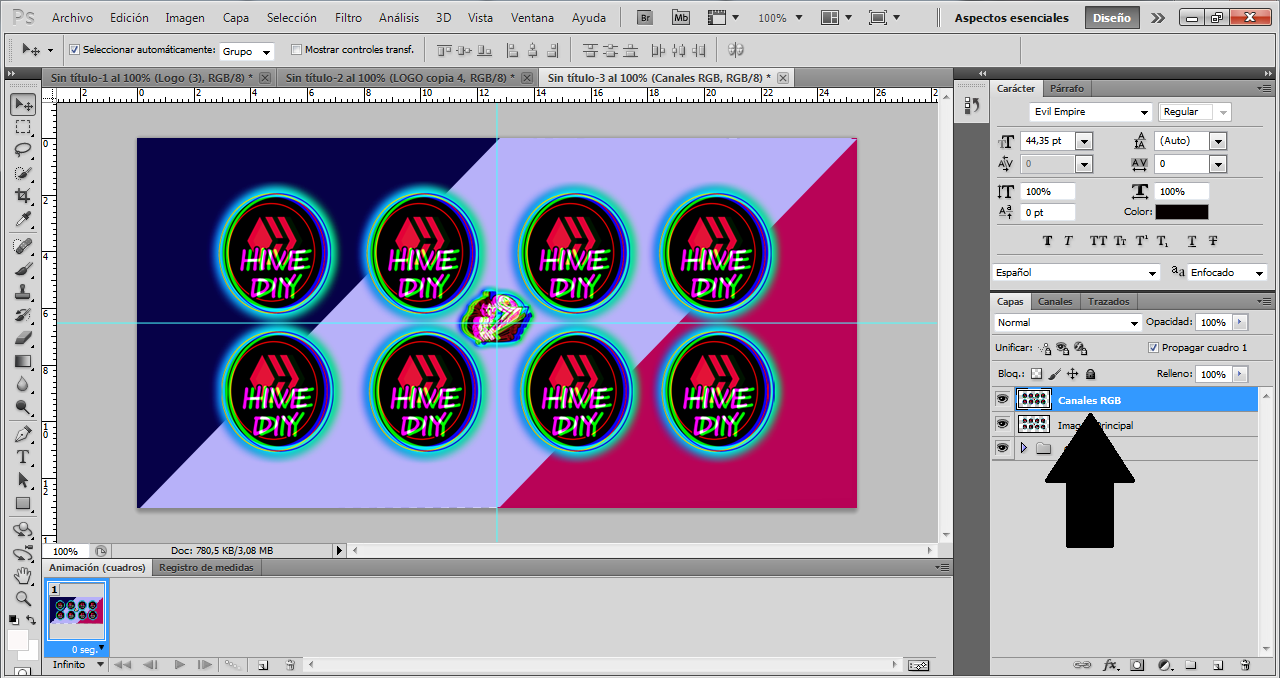Switch to the Trazados tab

[x=1108, y=301]
